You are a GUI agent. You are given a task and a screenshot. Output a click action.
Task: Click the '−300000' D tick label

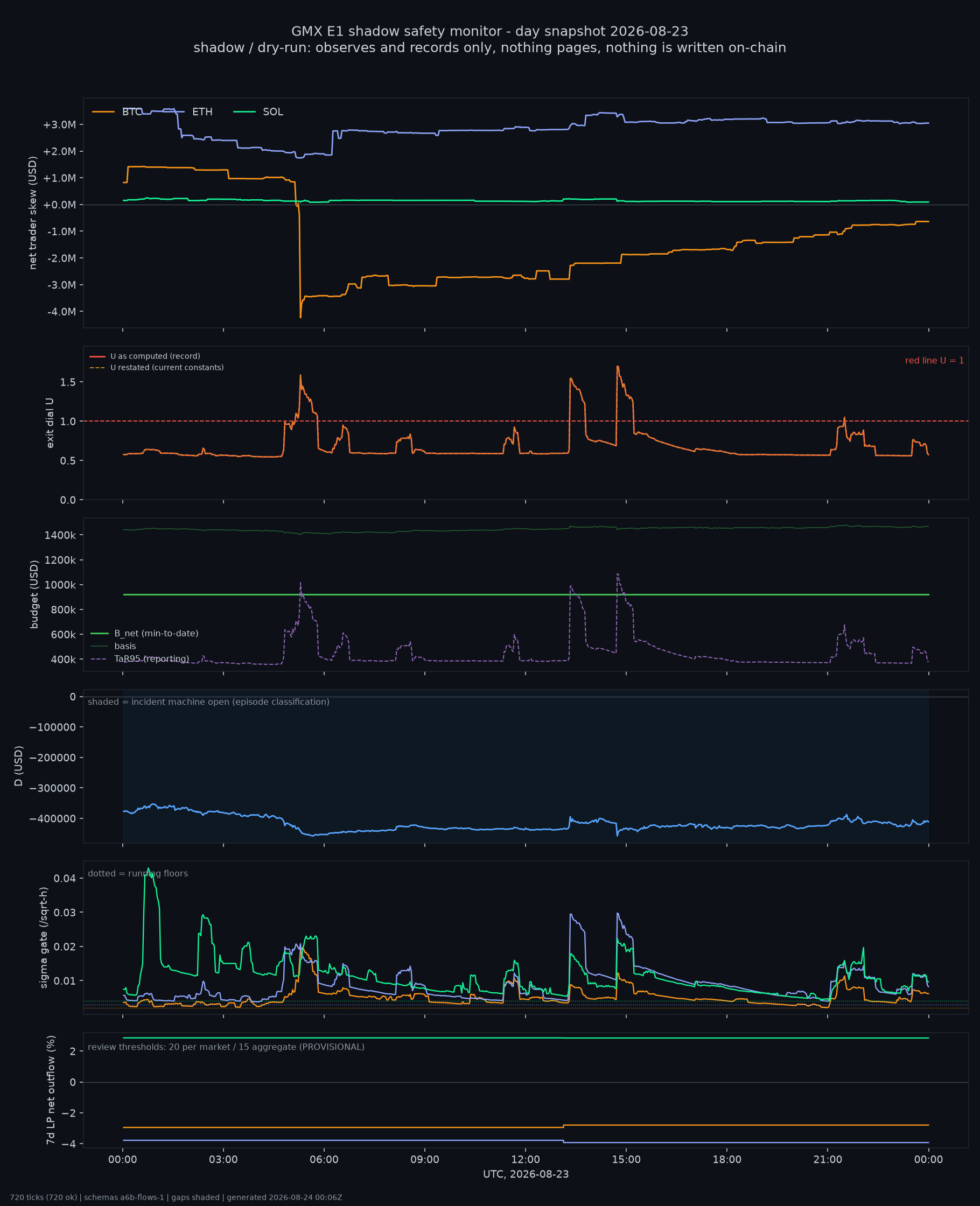pos(53,788)
